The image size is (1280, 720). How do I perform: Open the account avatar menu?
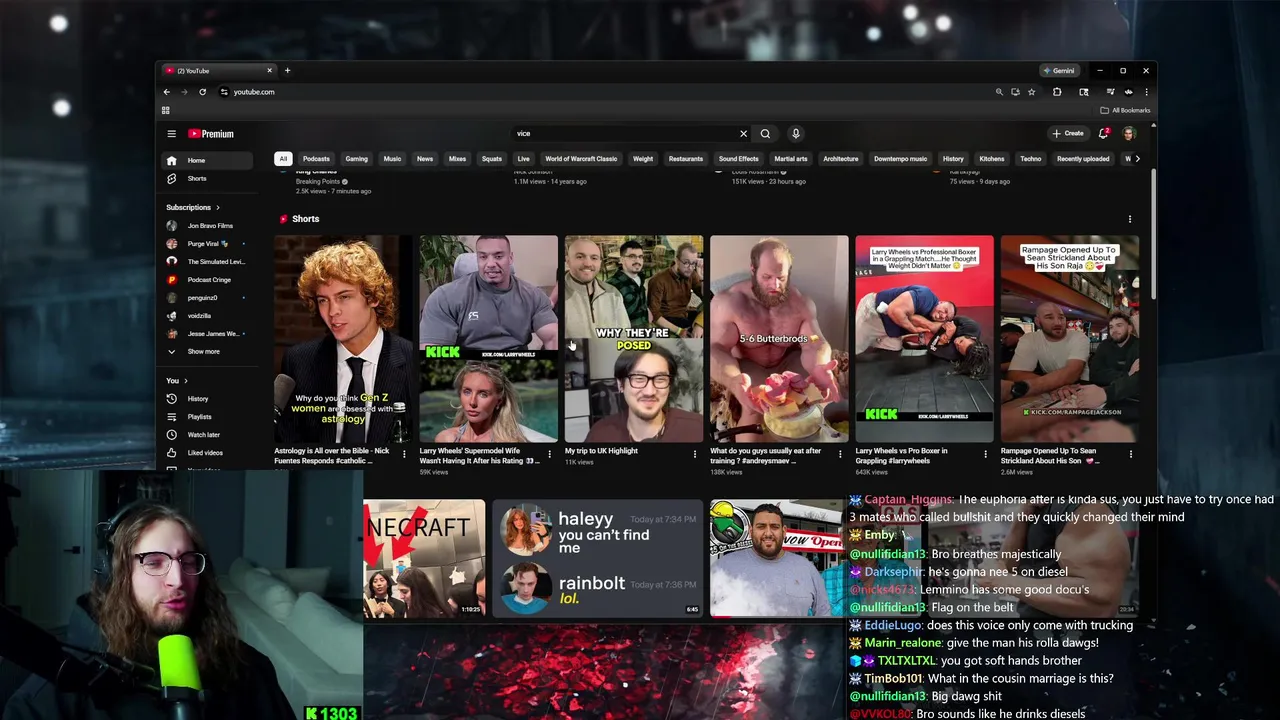click(1129, 133)
